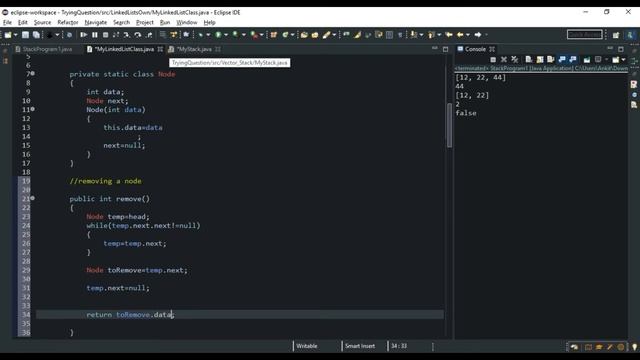
Task: Click the Next Annotation icon
Action: pos(413,35)
